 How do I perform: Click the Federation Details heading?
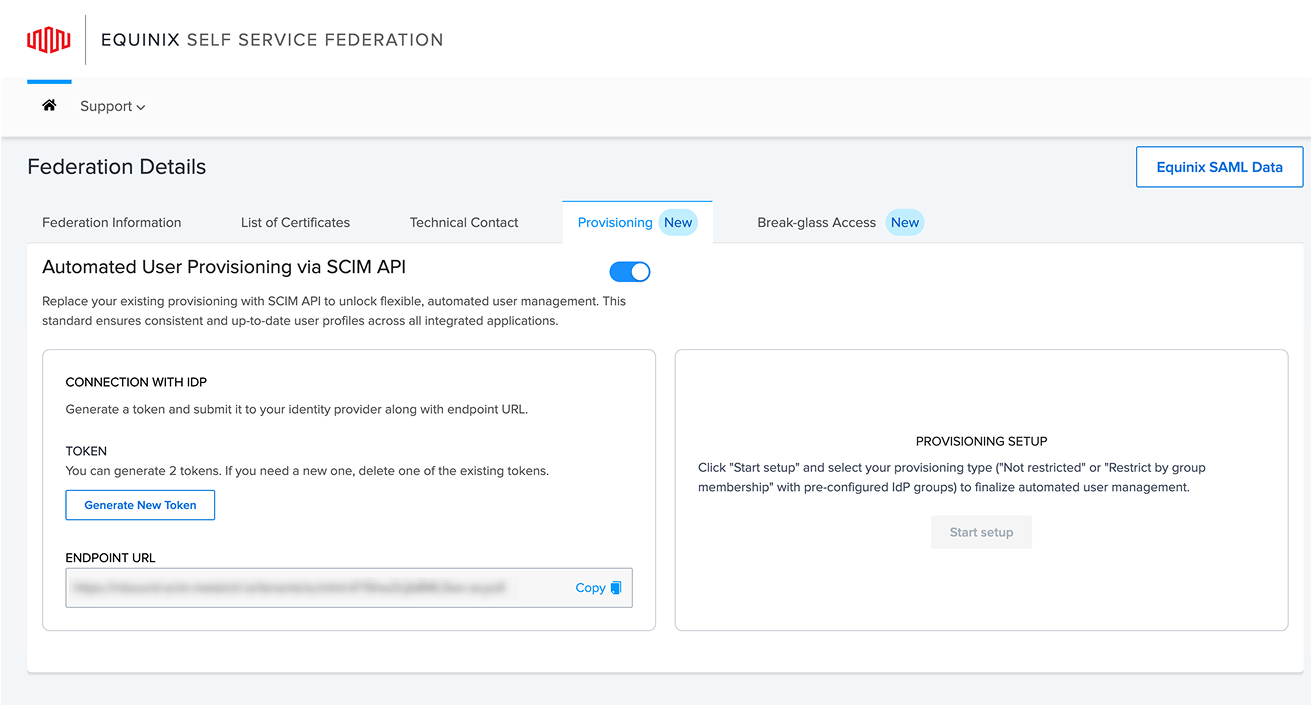(x=117, y=167)
